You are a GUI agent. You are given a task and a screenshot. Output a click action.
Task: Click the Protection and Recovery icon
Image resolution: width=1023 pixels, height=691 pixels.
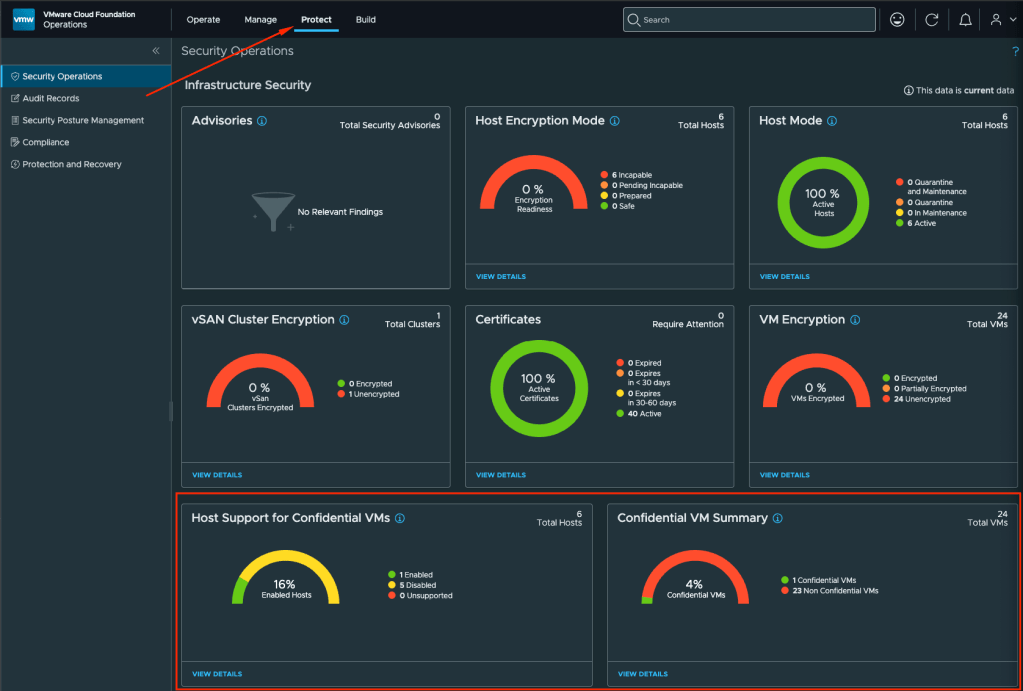(x=15, y=164)
